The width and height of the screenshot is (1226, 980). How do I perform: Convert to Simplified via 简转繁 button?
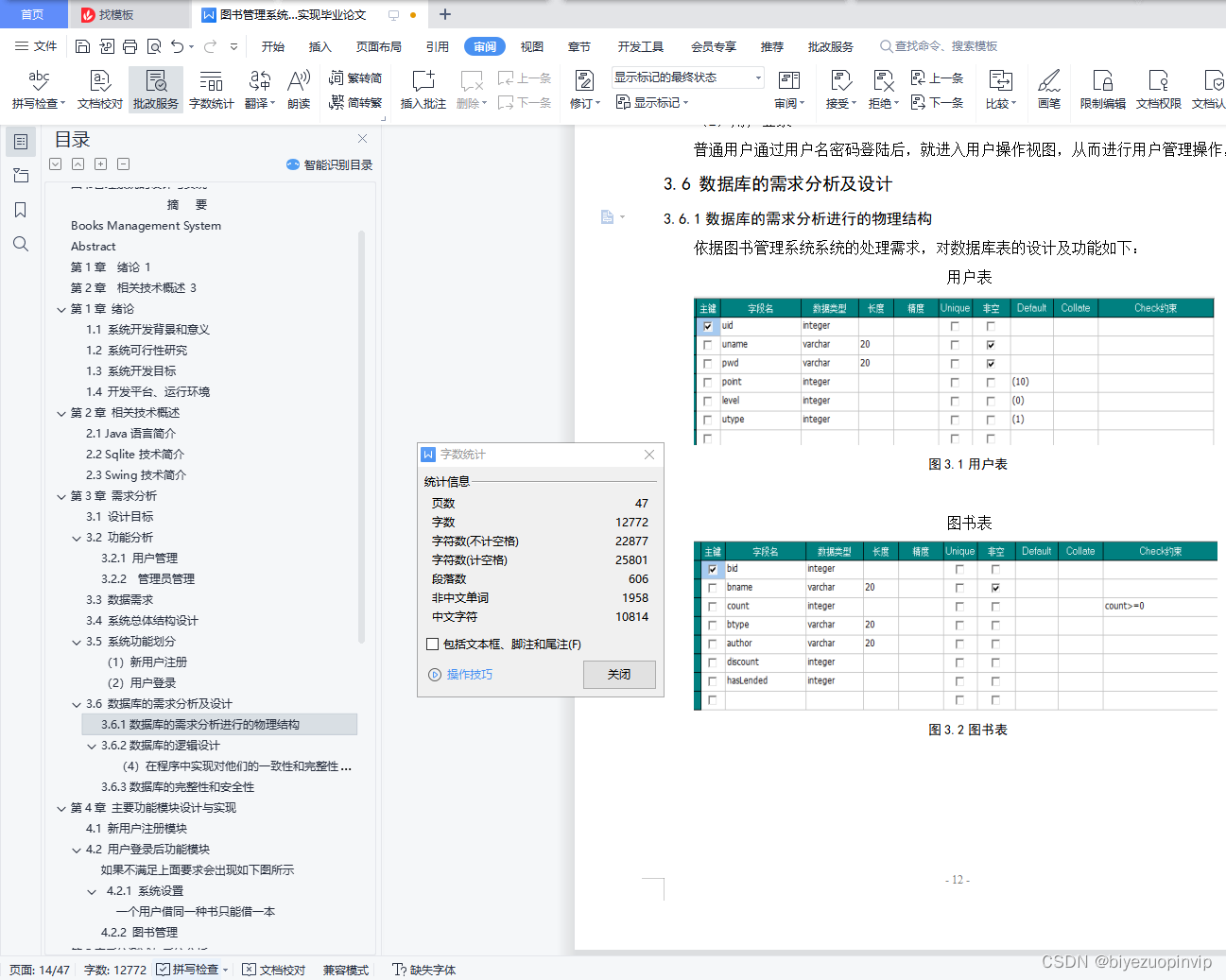tap(355, 102)
